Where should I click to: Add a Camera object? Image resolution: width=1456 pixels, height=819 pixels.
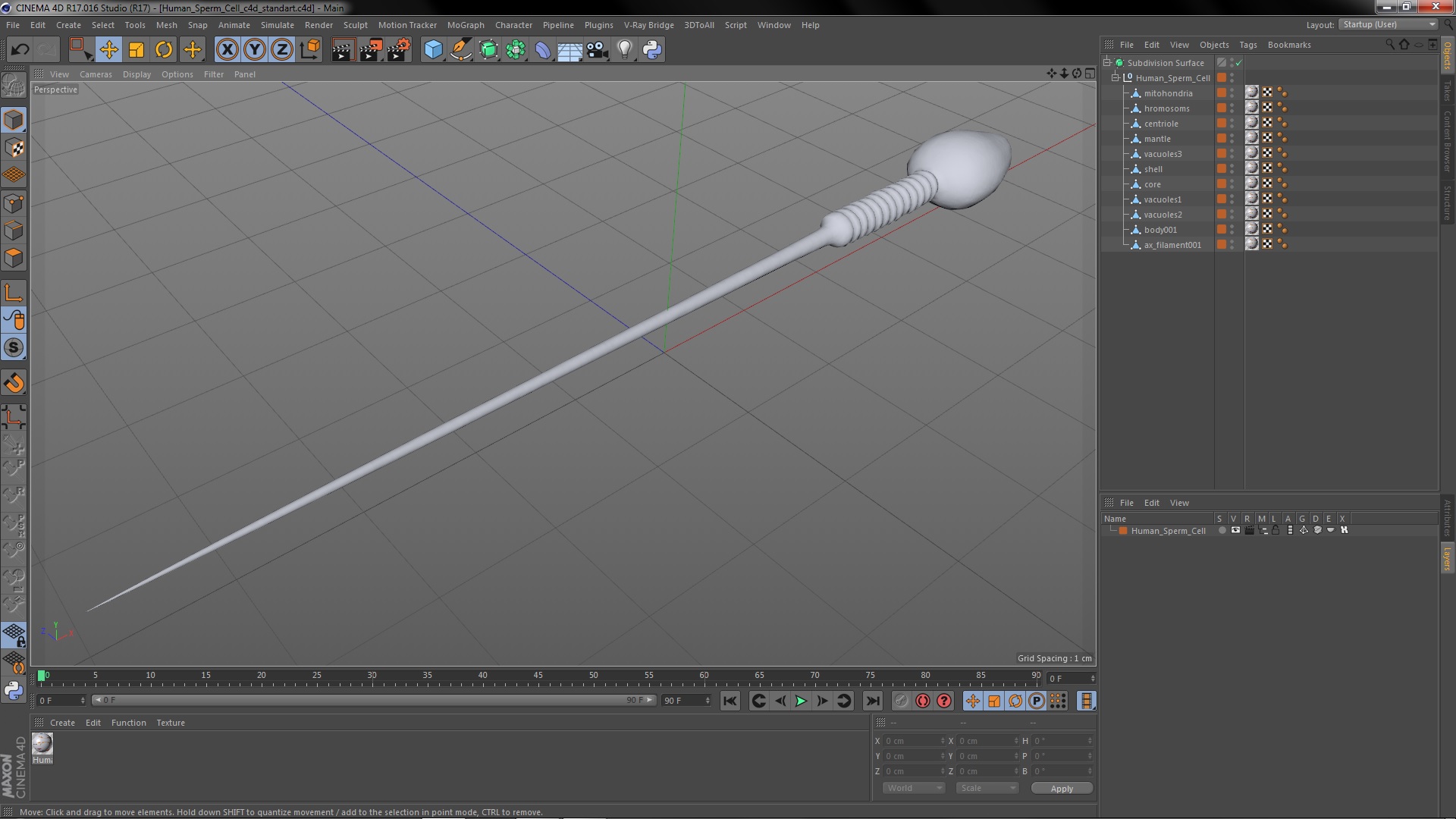(x=598, y=50)
